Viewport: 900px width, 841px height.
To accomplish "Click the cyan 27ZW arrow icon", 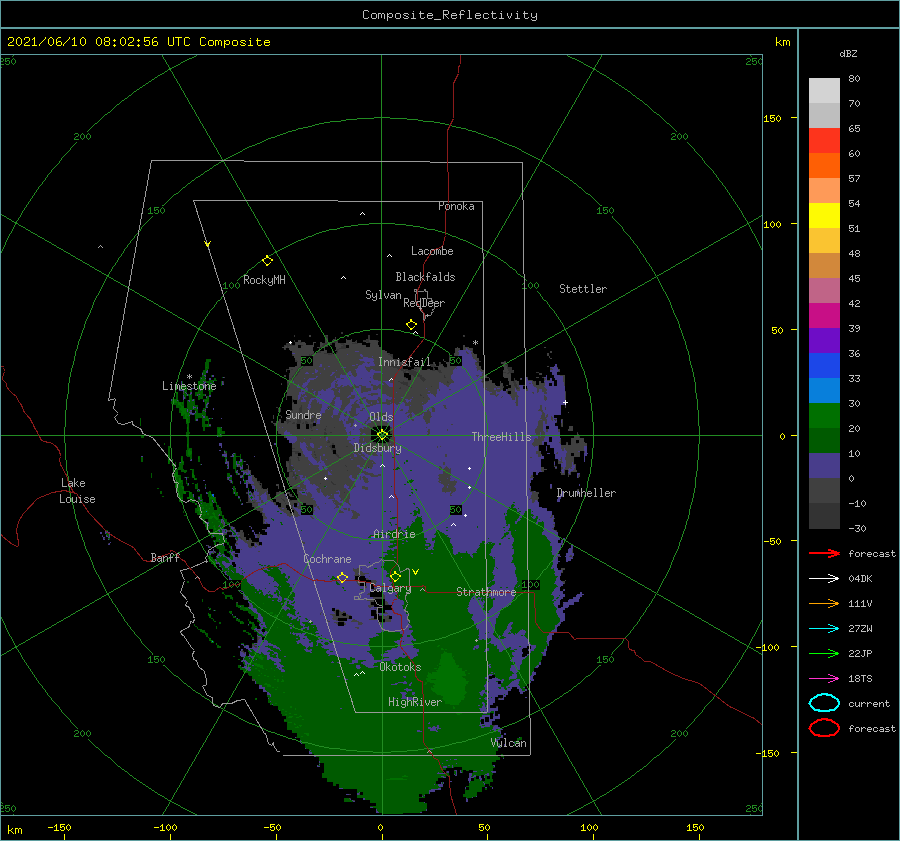I will point(824,629).
